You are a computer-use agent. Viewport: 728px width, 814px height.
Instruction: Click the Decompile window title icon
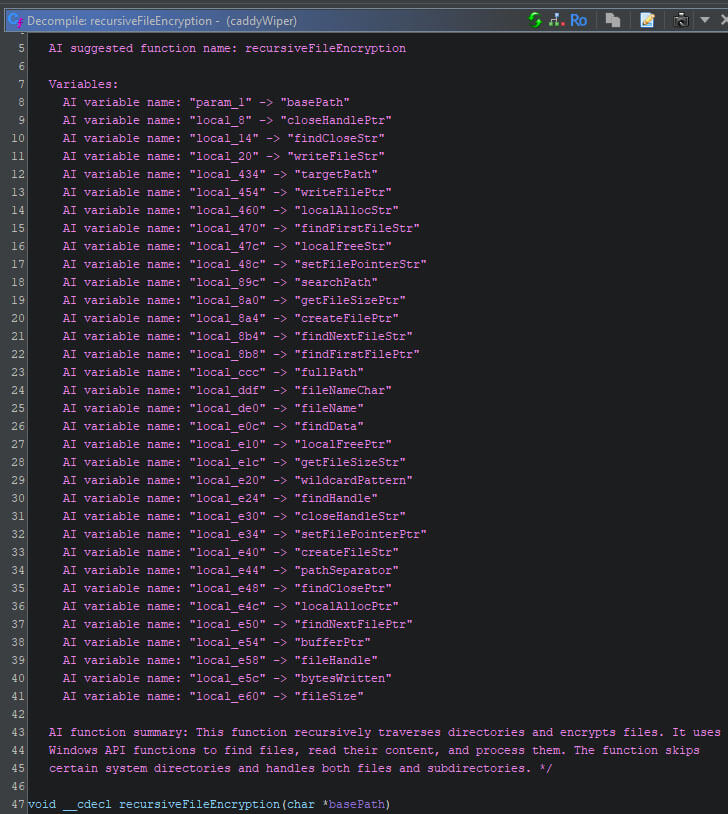coord(16,21)
